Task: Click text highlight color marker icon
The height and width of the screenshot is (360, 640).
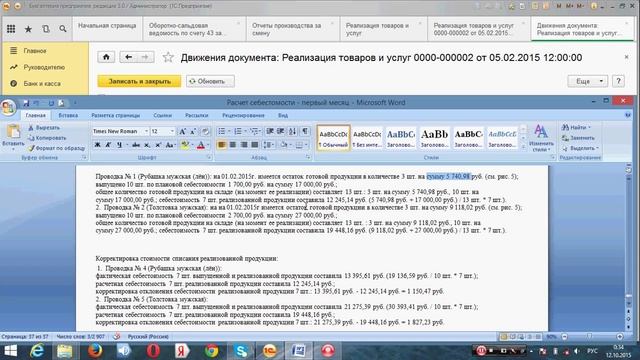Action: tap(184, 145)
